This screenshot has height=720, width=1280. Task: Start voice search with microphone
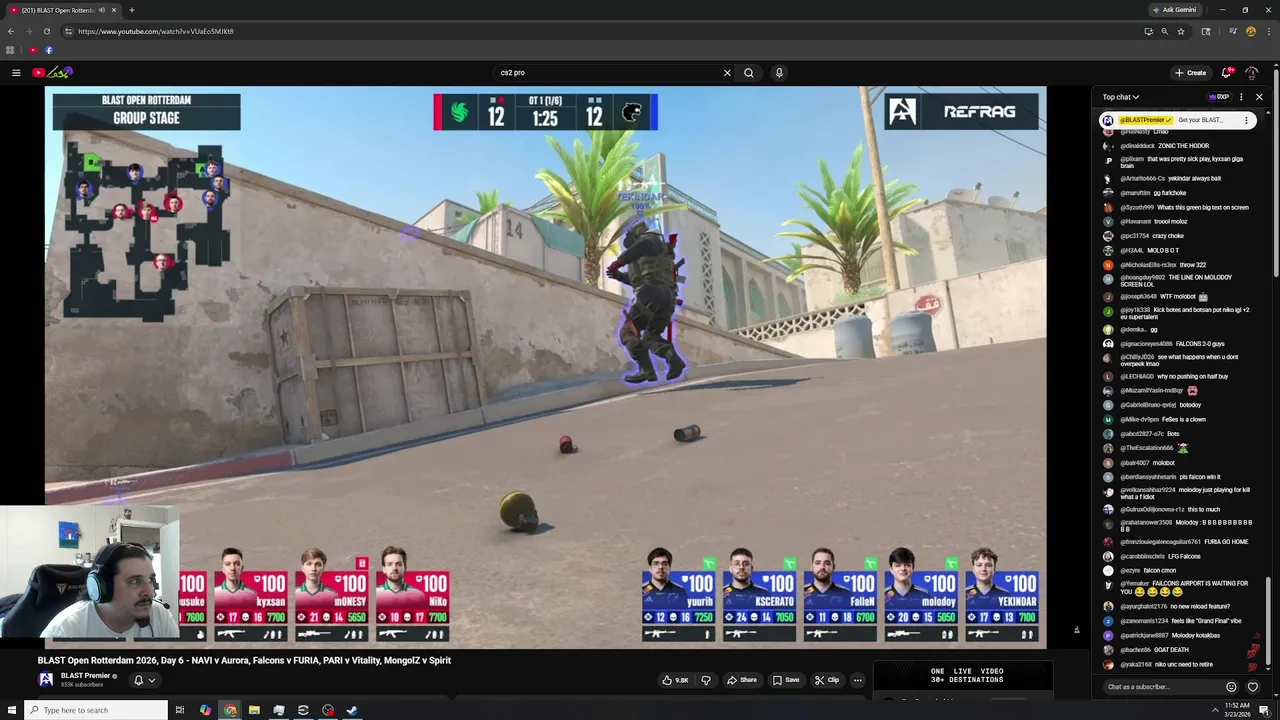point(779,72)
